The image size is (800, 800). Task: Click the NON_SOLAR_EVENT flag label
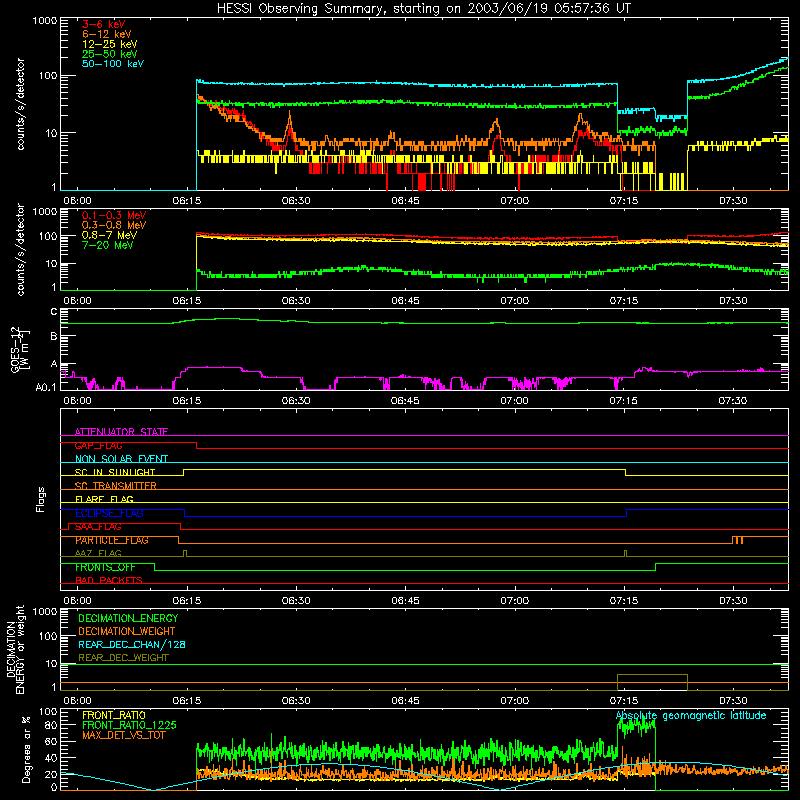121,459
